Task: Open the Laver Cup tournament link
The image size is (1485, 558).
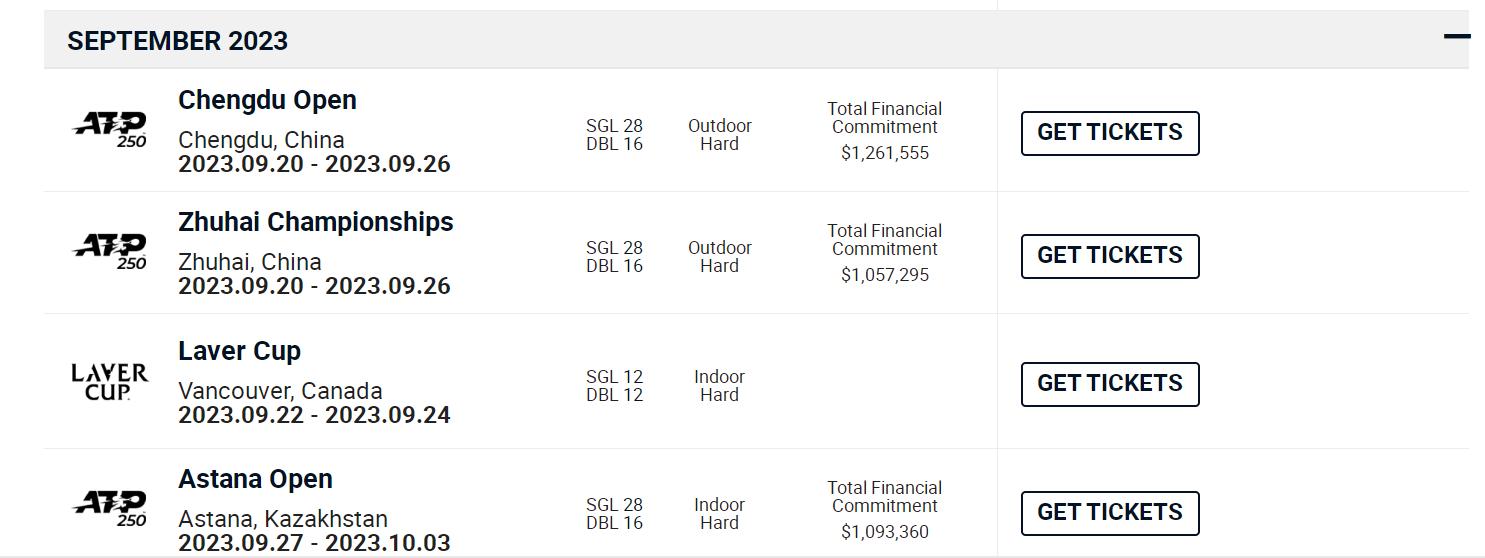Action: pos(239,351)
